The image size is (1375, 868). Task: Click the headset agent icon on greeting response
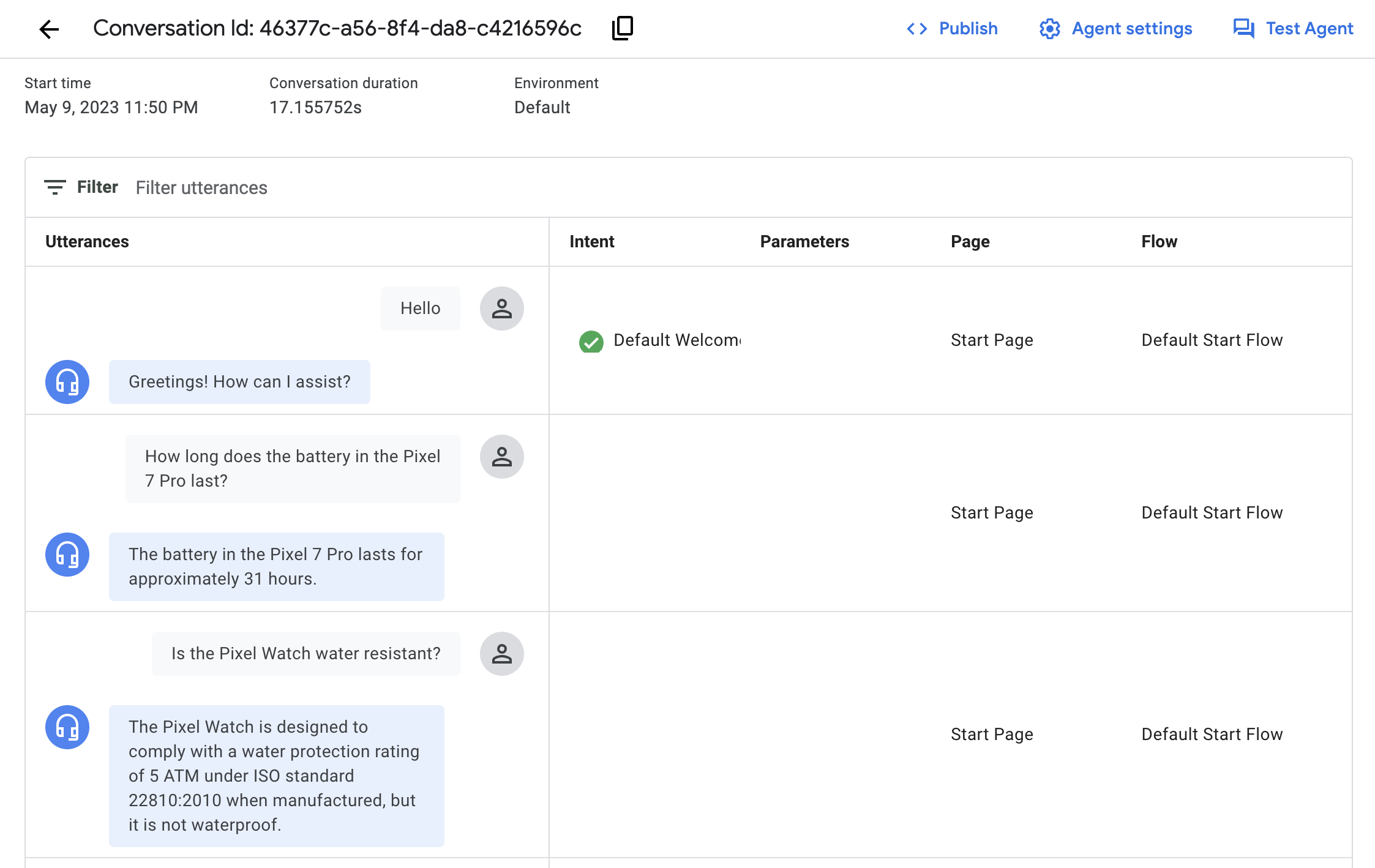pos(67,381)
